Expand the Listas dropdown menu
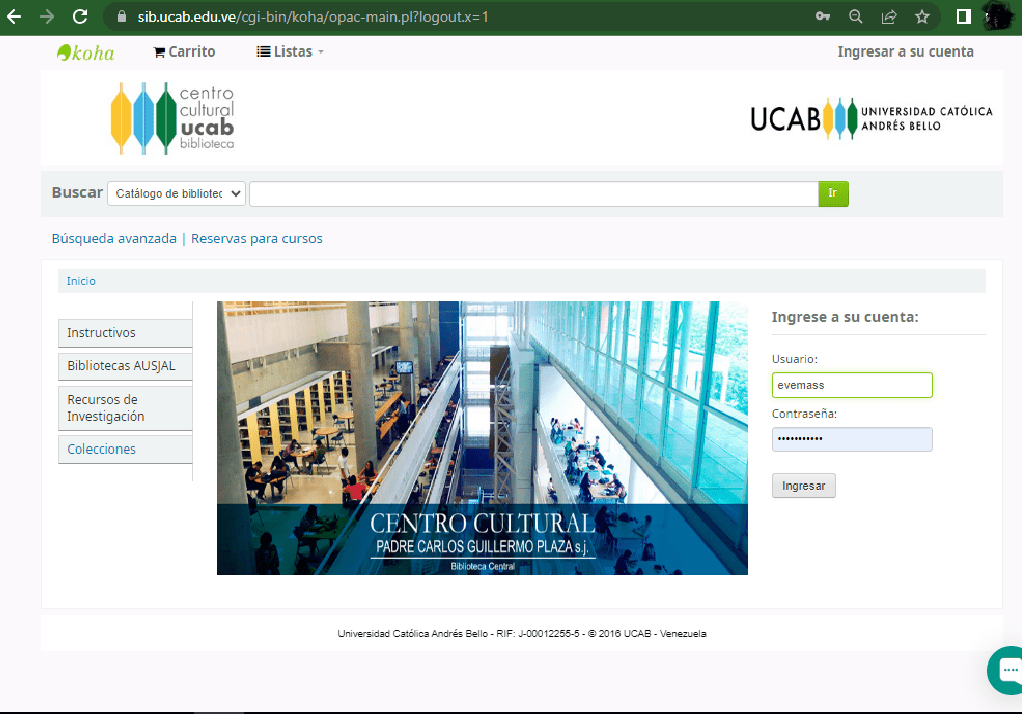1022x714 pixels. (x=290, y=52)
